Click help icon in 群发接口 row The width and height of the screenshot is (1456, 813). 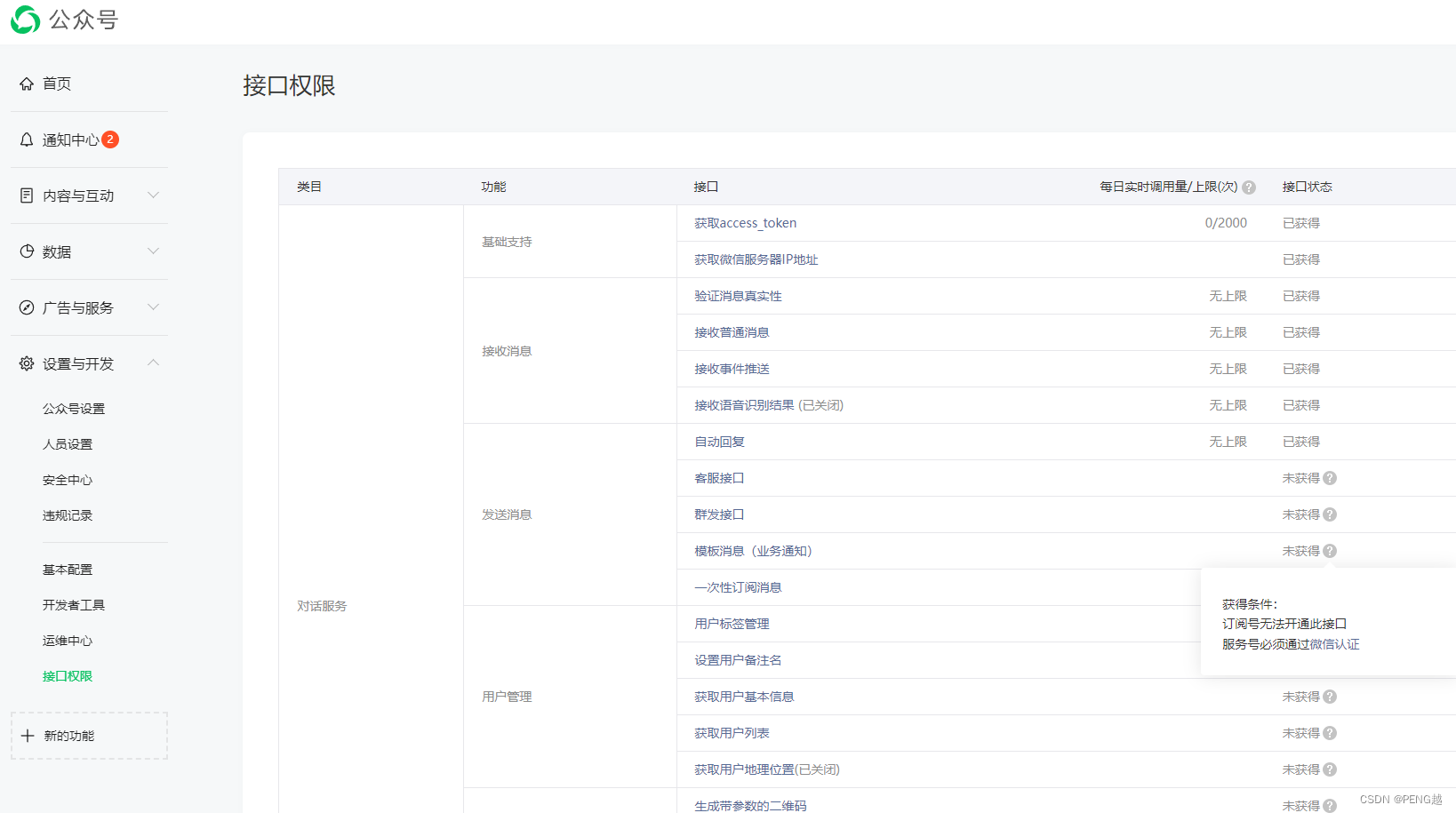point(1330,514)
